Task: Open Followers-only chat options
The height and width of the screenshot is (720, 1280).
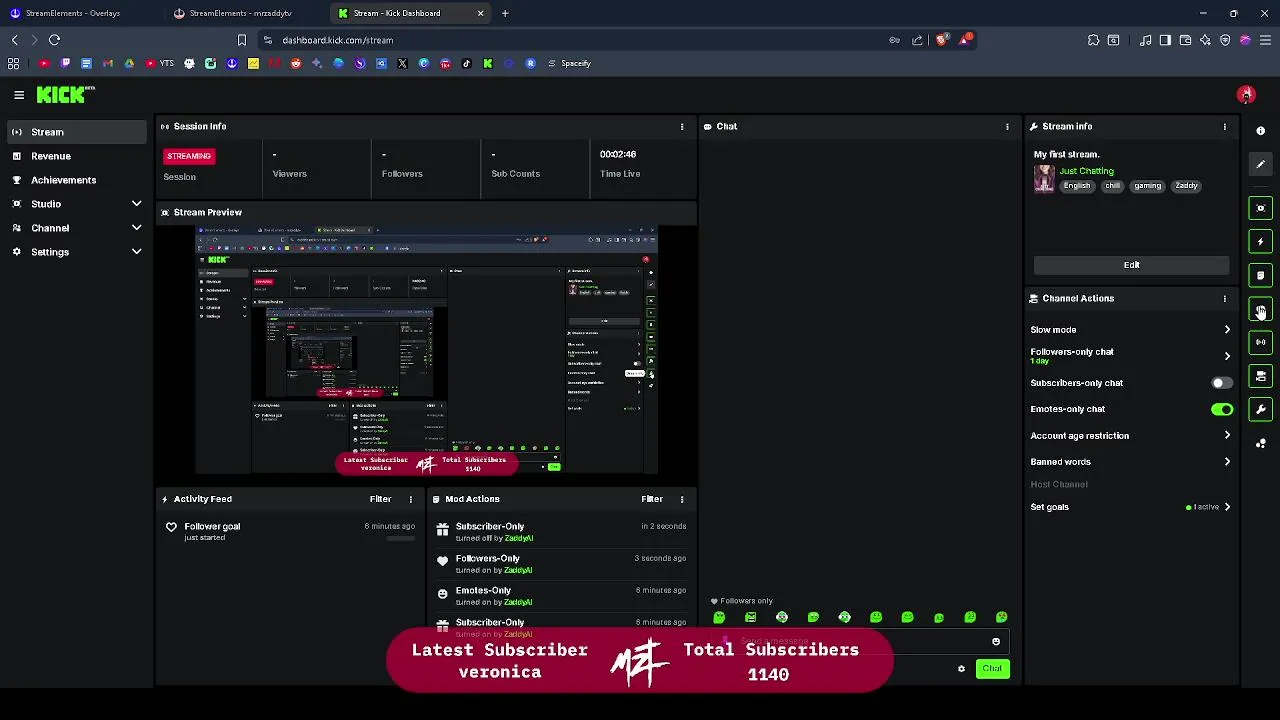Action: pos(1131,356)
